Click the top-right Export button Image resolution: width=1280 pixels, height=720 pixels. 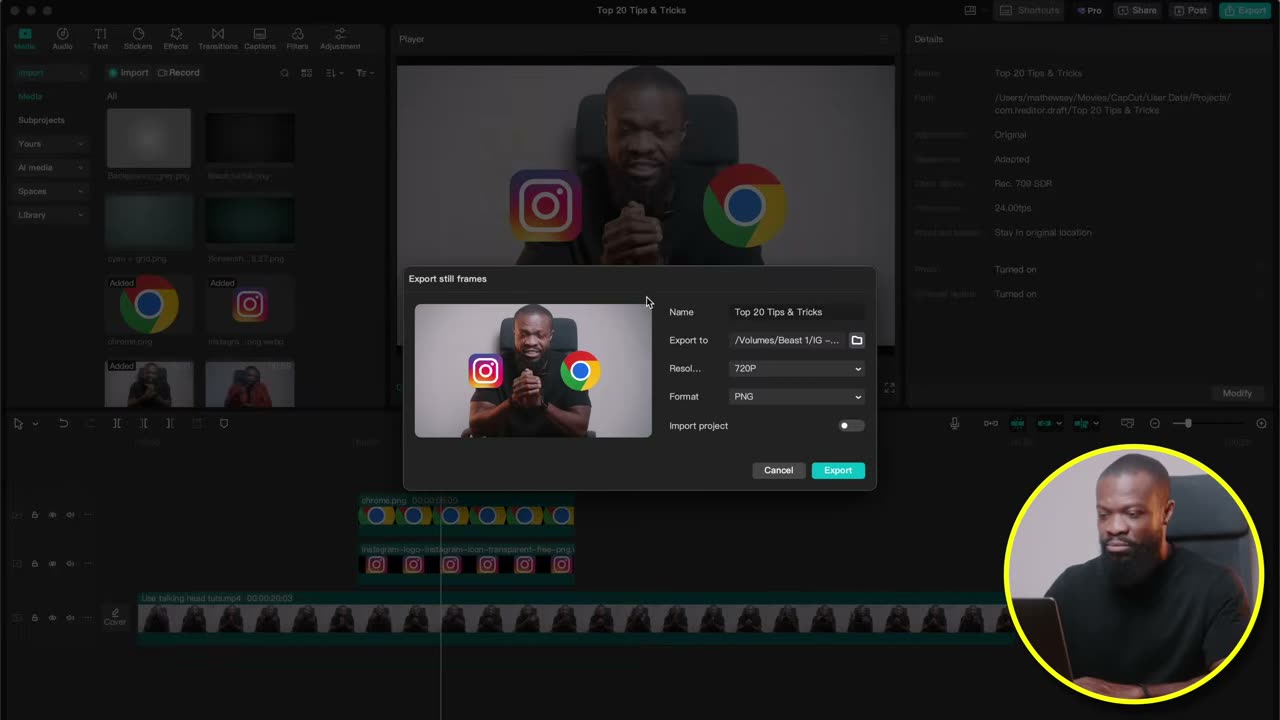tap(1245, 10)
